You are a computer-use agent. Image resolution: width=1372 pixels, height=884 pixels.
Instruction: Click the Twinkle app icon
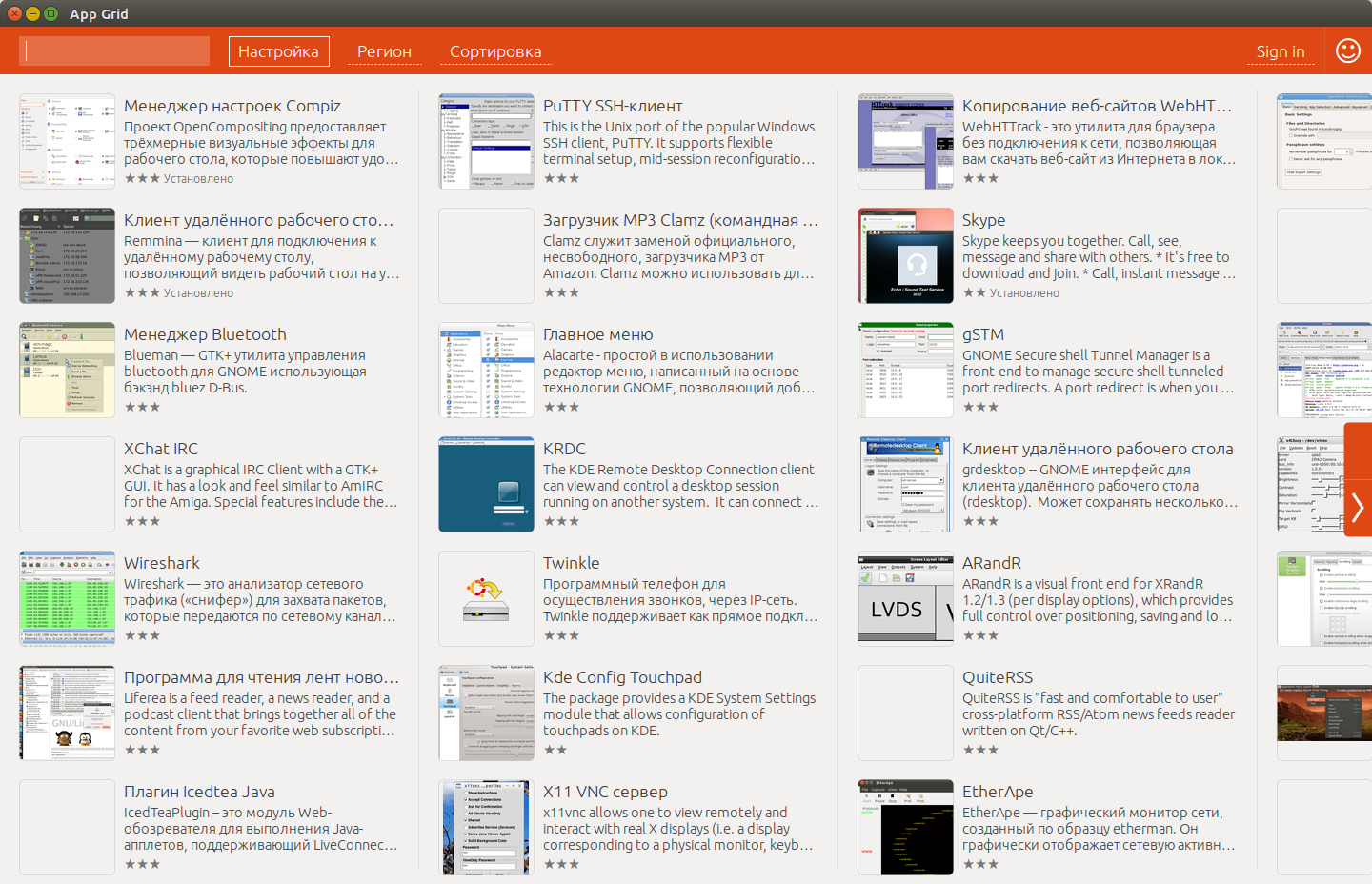coord(486,598)
